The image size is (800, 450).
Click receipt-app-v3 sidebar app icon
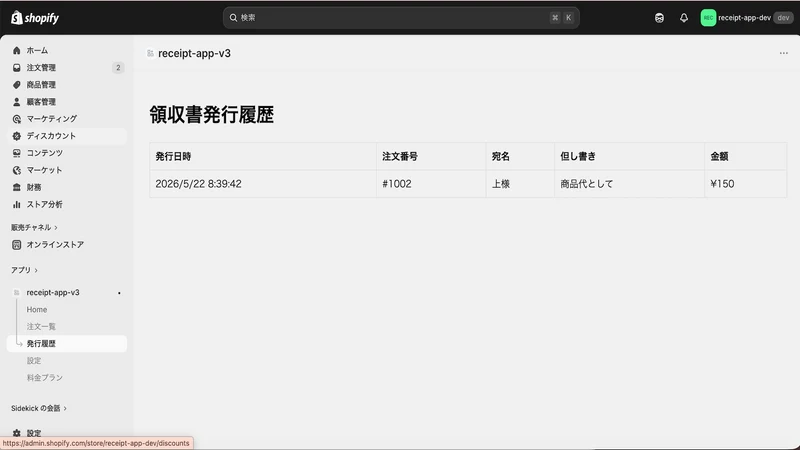[17, 292]
